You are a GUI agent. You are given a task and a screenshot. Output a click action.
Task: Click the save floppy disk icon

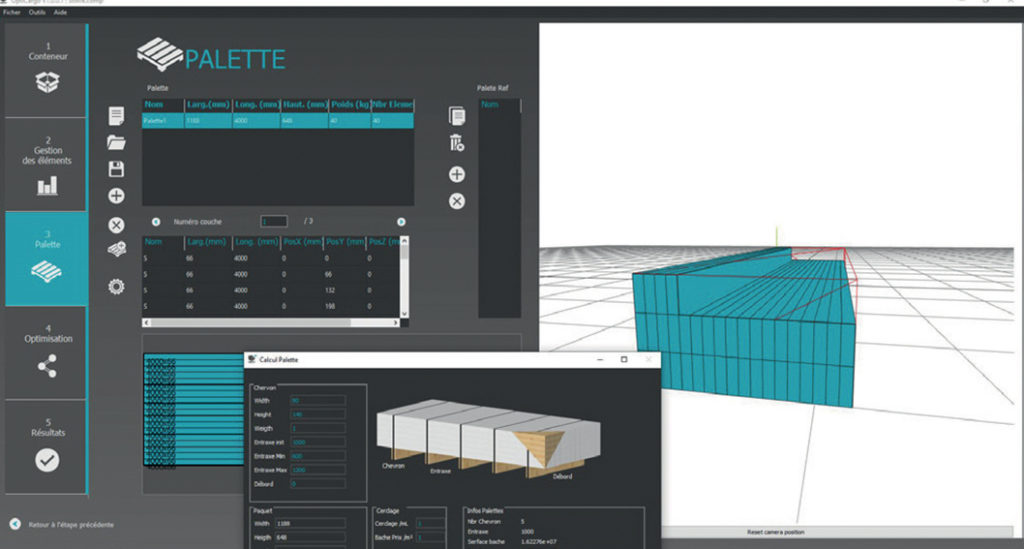(116, 169)
